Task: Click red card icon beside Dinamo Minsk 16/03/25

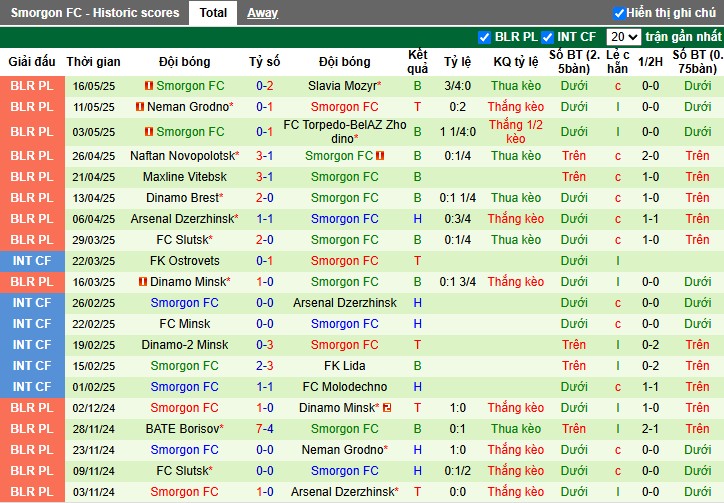Action: pyautogui.click(x=143, y=281)
